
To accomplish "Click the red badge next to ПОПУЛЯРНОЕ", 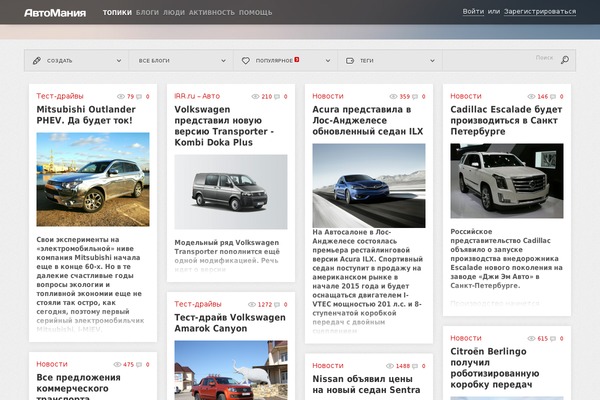I will click(297, 59).
